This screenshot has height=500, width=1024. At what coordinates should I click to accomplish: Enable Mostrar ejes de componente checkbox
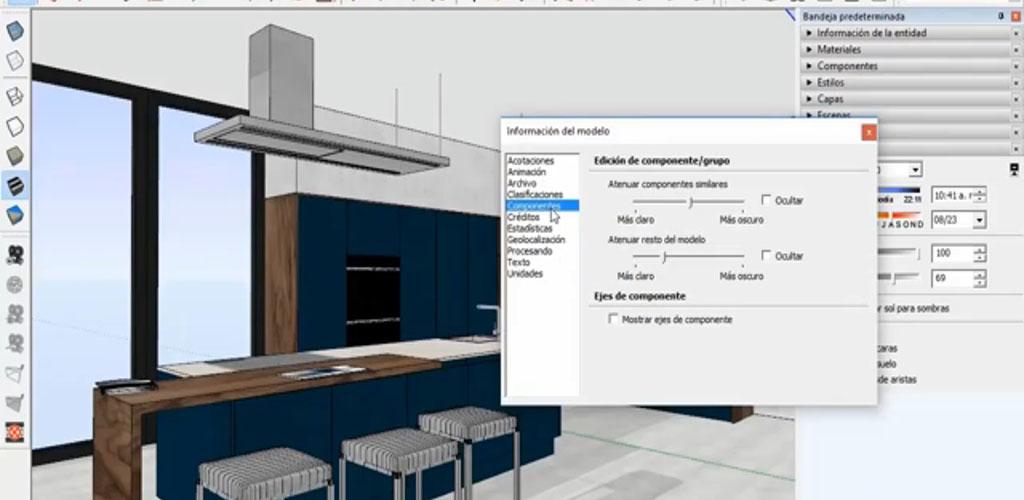[x=613, y=319]
